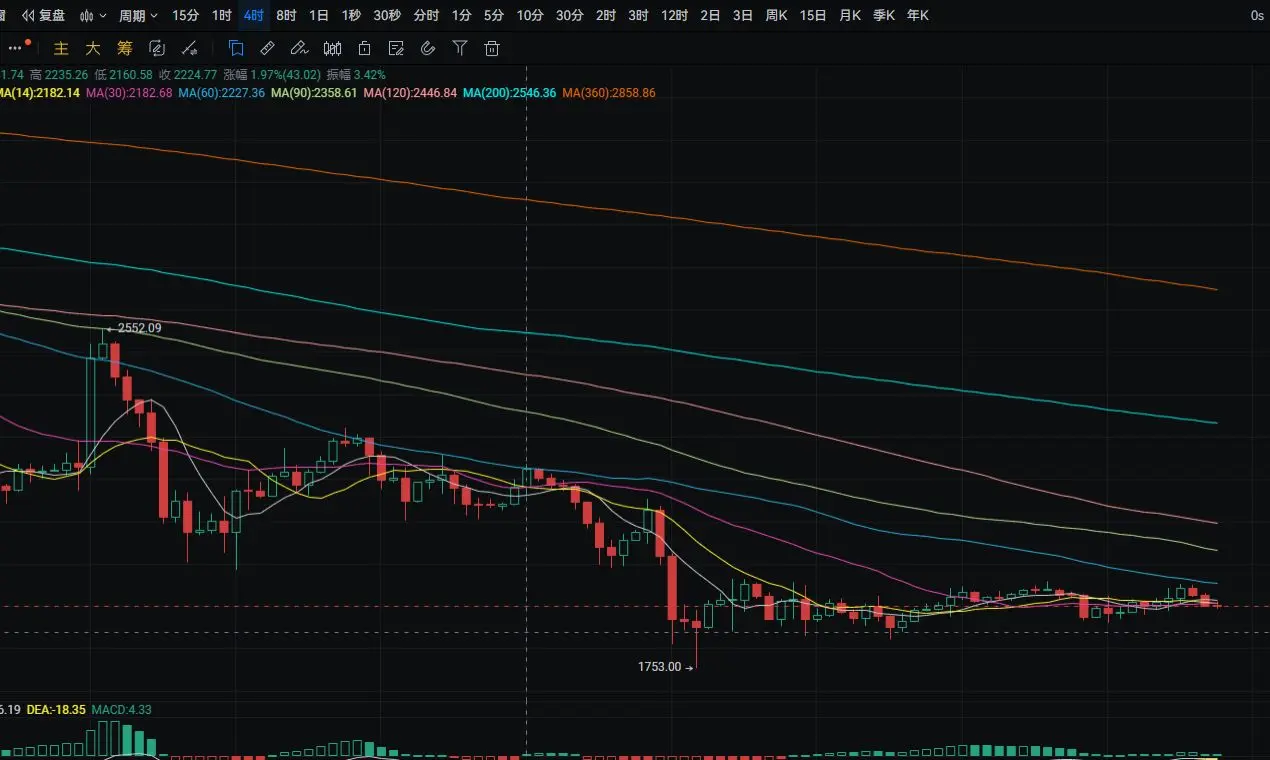Click the 振幅 3.42% readout

(x=356, y=75)
